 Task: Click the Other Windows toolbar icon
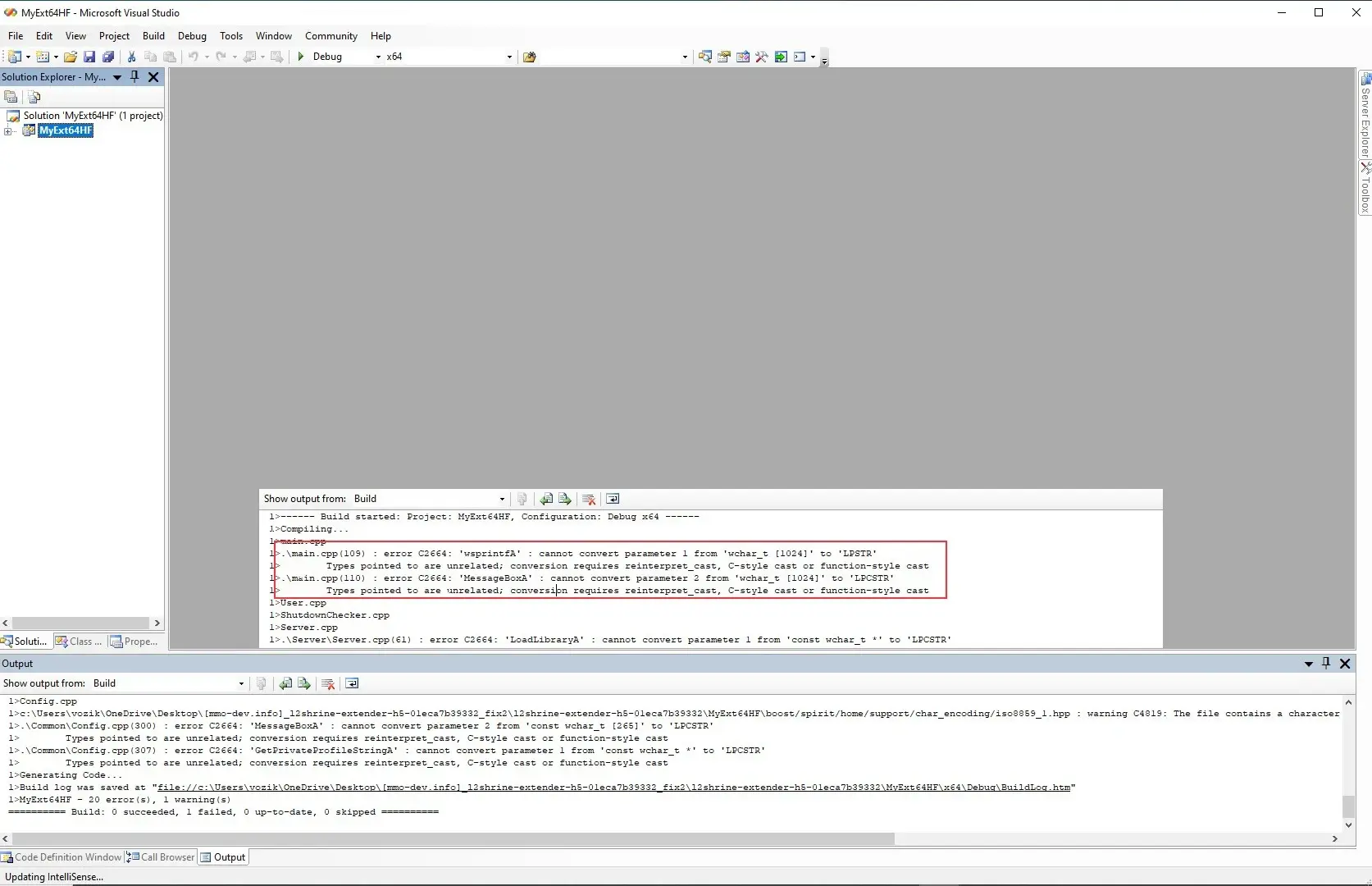point(800,57)
